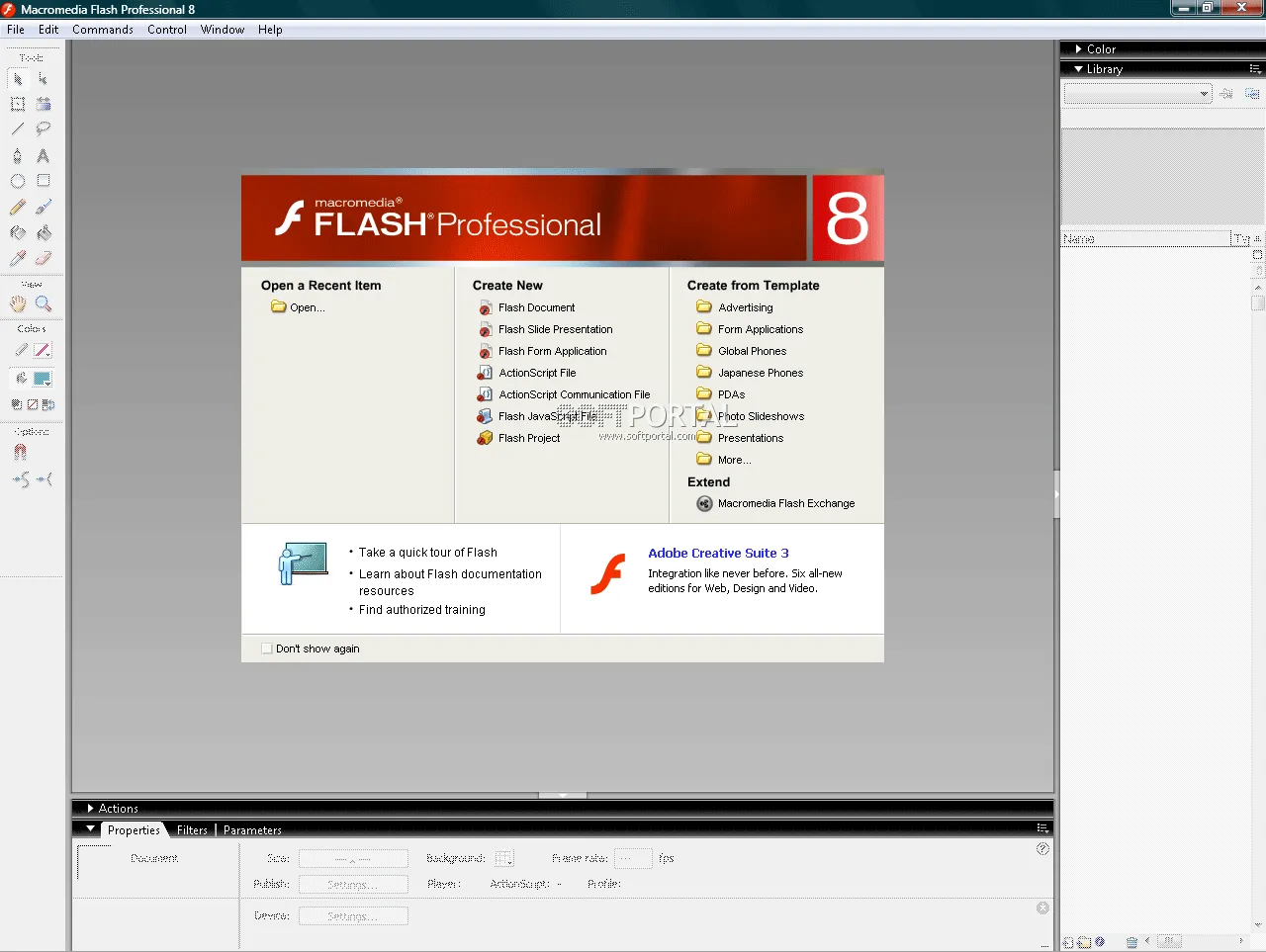Click the New Library Panel icon
Screen dimensions: 1266x952
pyautogui.click(x=1252, y=94)
